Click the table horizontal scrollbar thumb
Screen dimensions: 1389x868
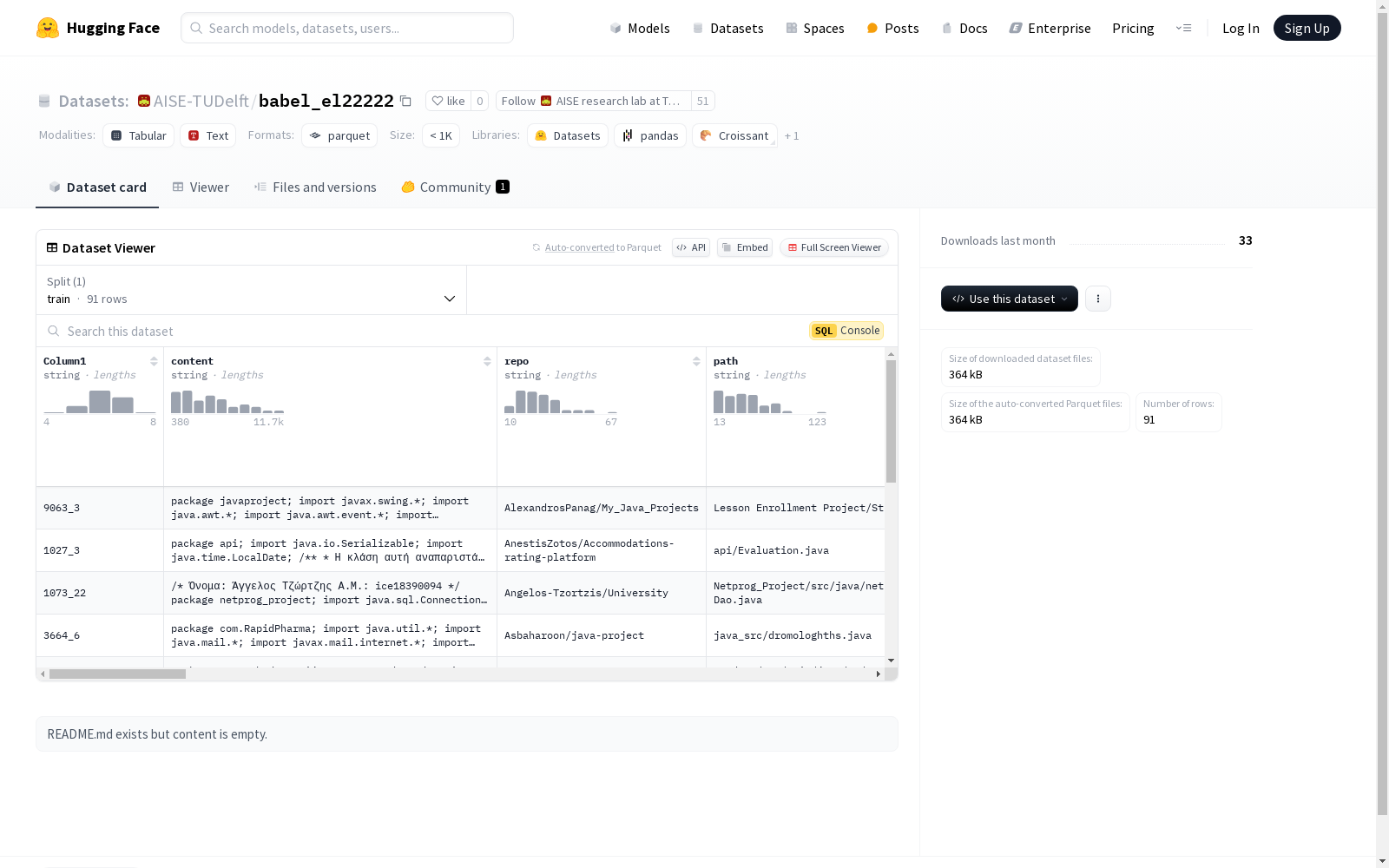(117, 674)
